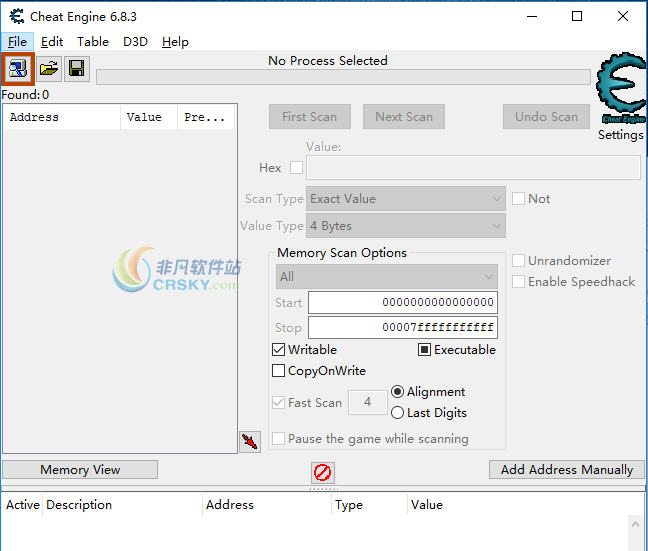Sort found list by Address column
Screen dimensions: 648x551
62,117
